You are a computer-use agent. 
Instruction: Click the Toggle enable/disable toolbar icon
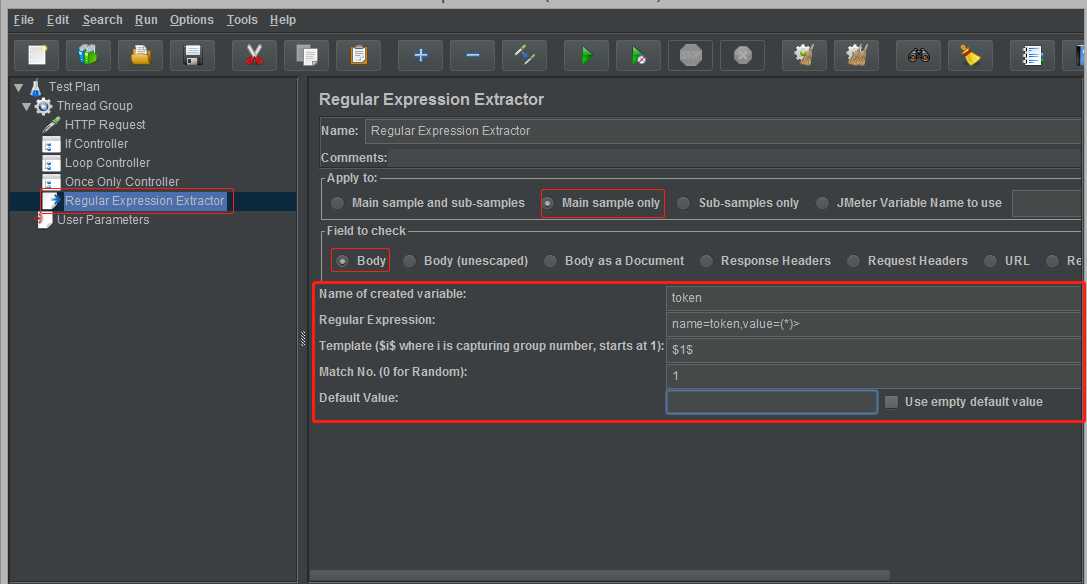[x=524, y=55]
